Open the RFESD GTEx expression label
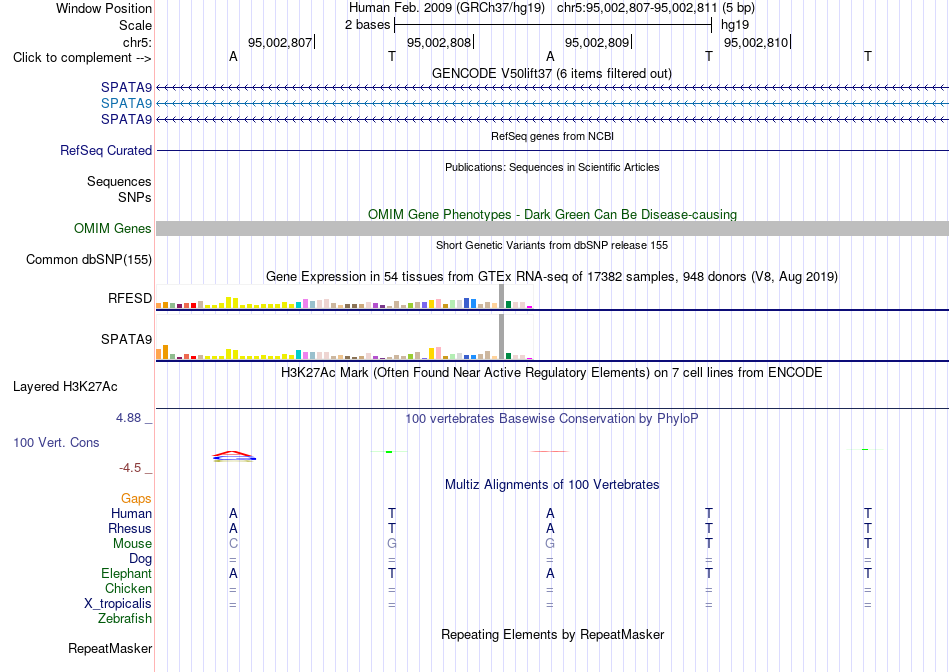Viewport: 950px width, 672px height. click(x=130, y=298)
